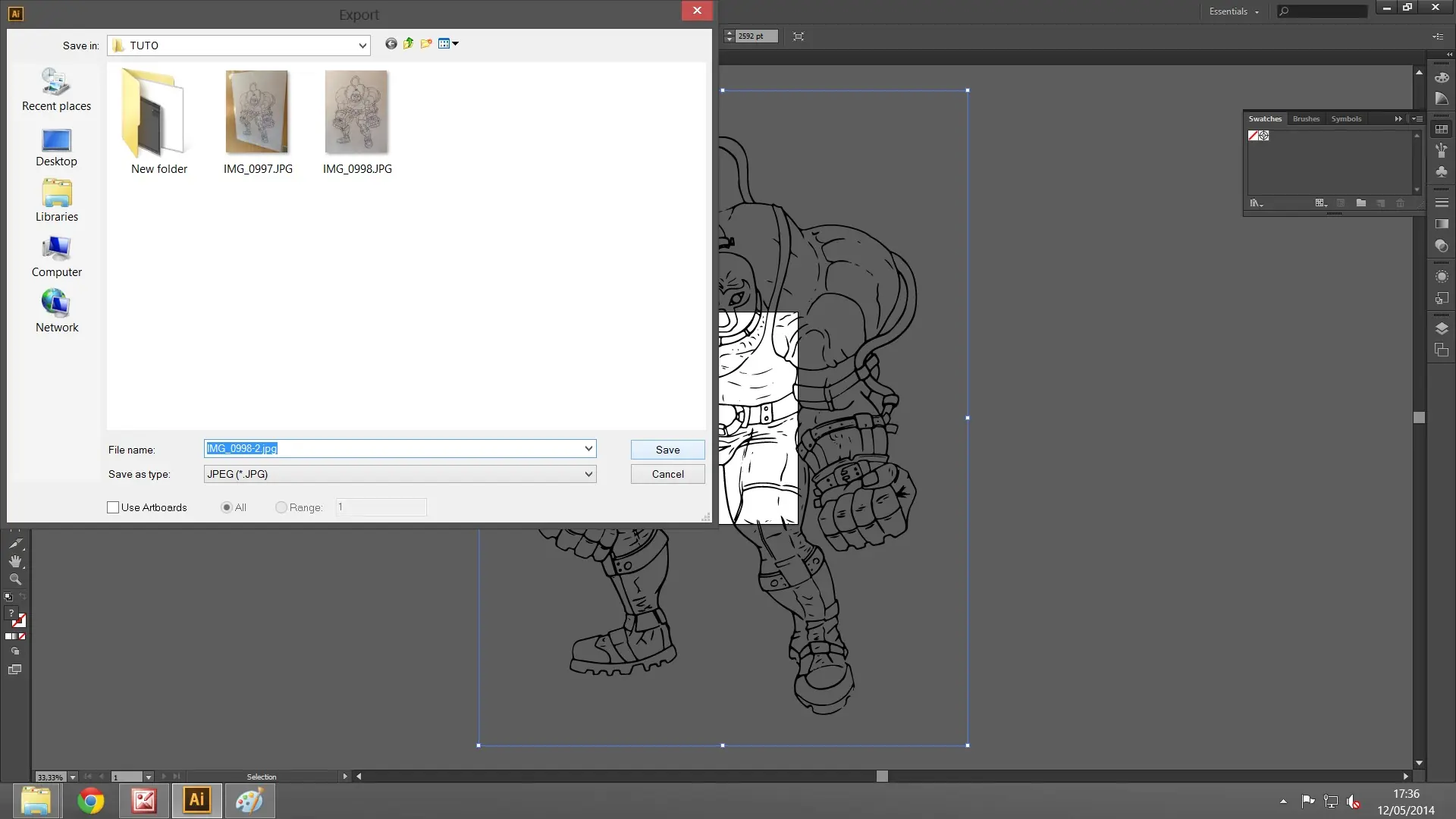
Task: Select the Hand tool
Action: point(15,561)
